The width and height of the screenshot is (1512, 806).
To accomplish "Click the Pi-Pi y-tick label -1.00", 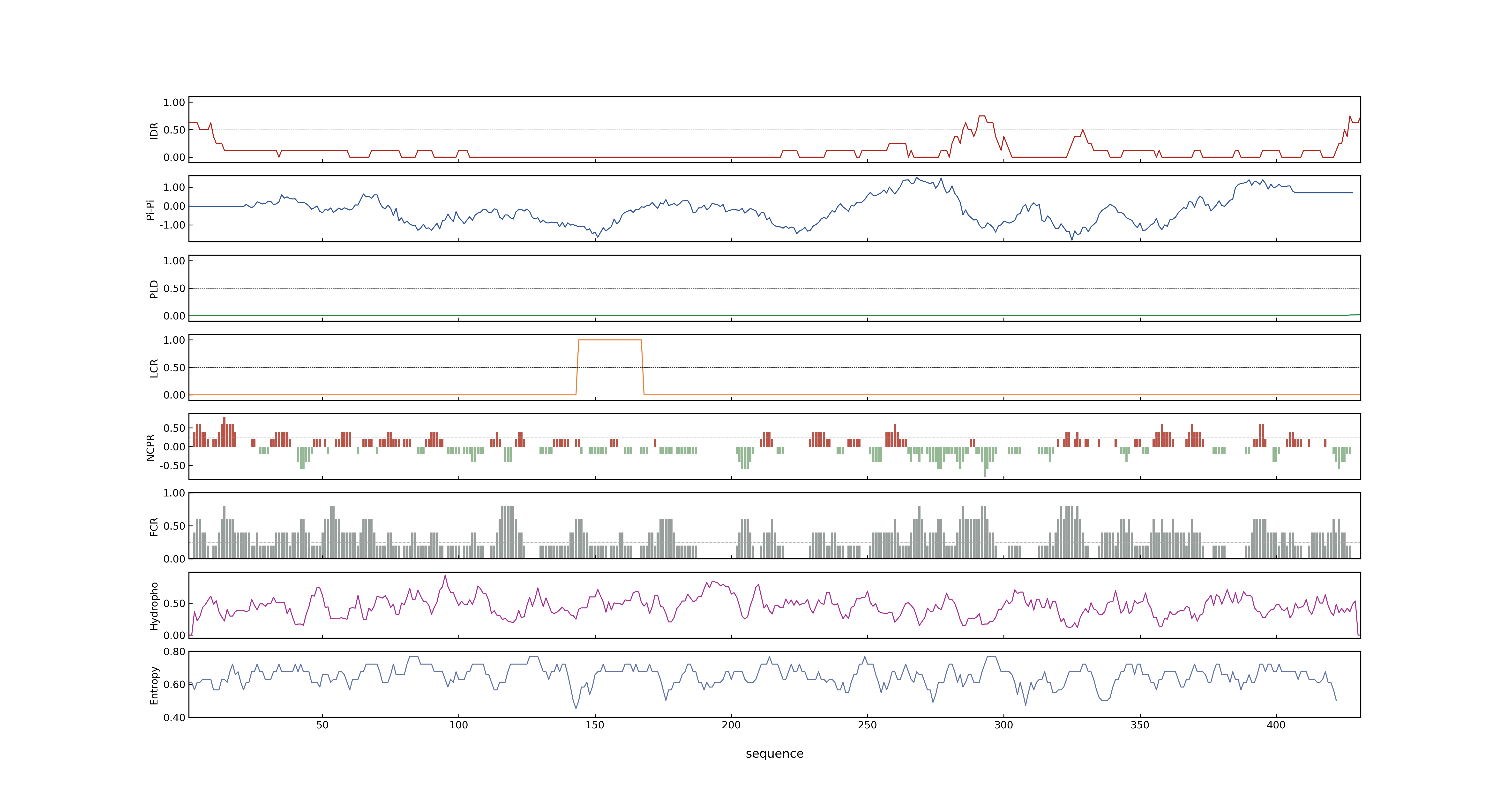I will pyautogui.click(x=172, y=225).
